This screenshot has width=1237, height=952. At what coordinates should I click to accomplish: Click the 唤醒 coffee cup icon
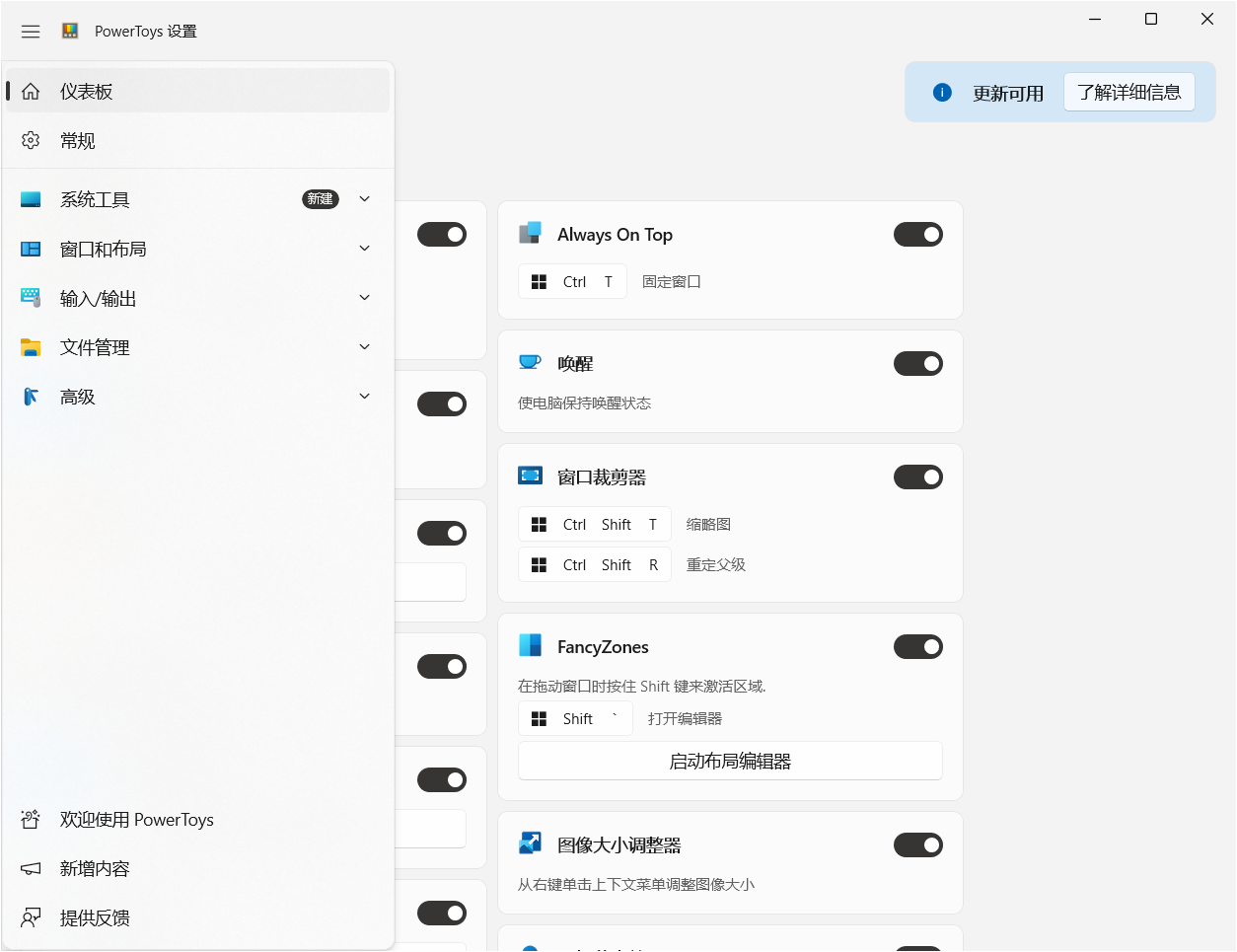[x=530, y=363]
